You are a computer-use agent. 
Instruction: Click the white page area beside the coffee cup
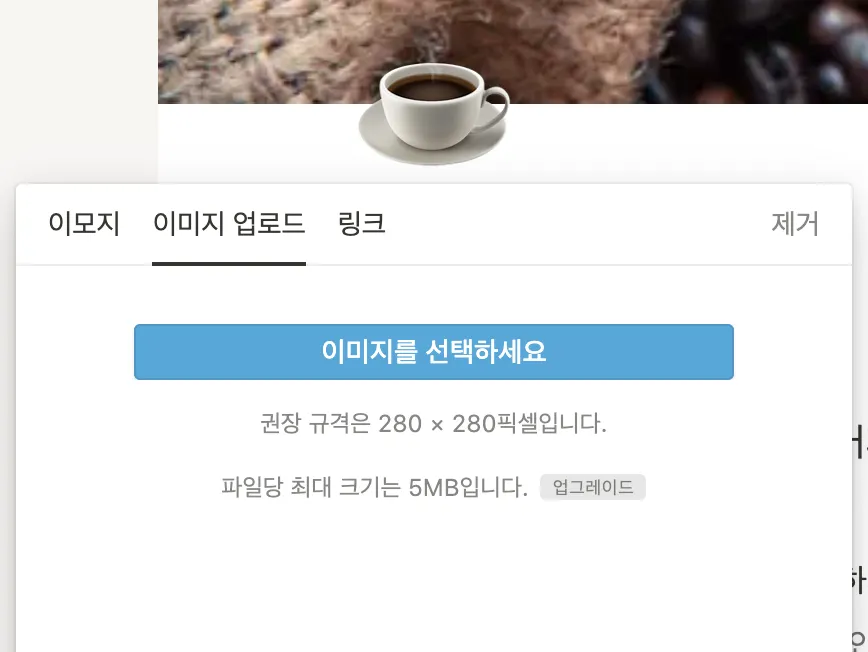[x=686, y=143]
